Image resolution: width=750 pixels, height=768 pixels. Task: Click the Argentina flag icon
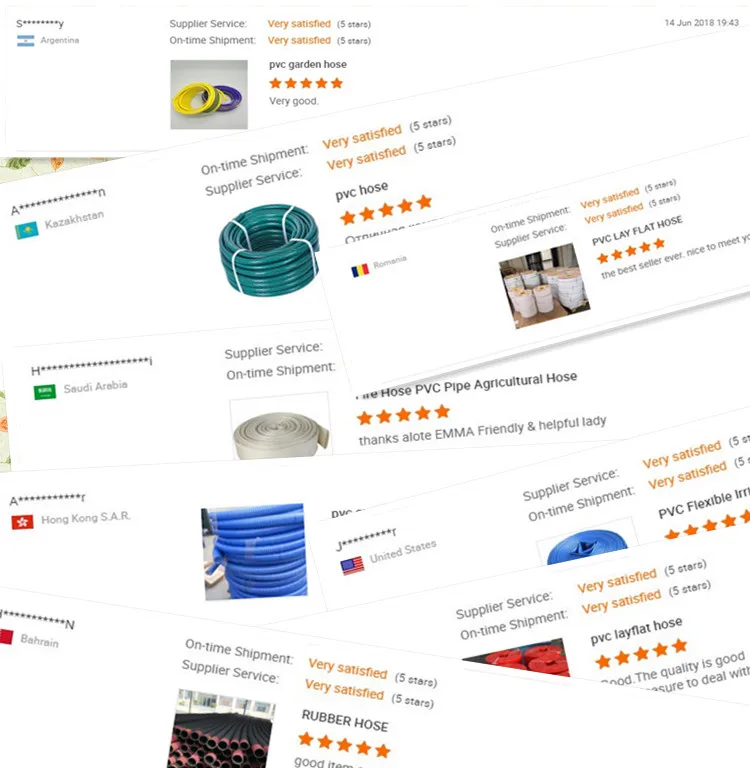pyautogui.click(x=25, y=41)
